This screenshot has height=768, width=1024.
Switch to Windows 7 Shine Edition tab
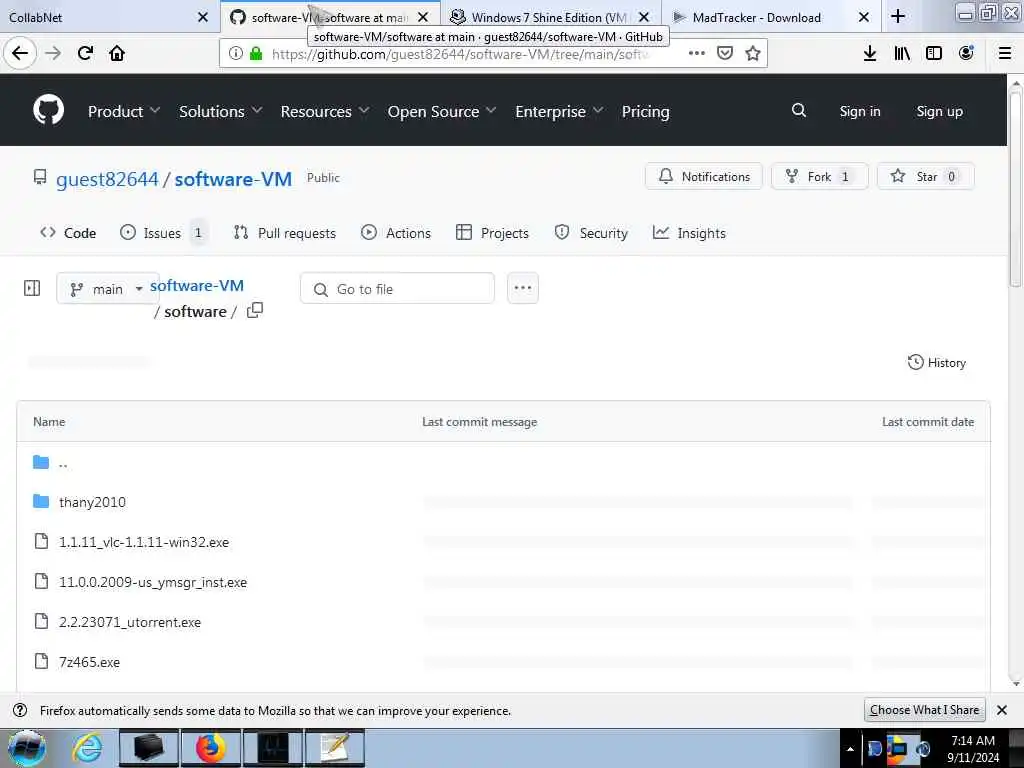click(549, 17)
